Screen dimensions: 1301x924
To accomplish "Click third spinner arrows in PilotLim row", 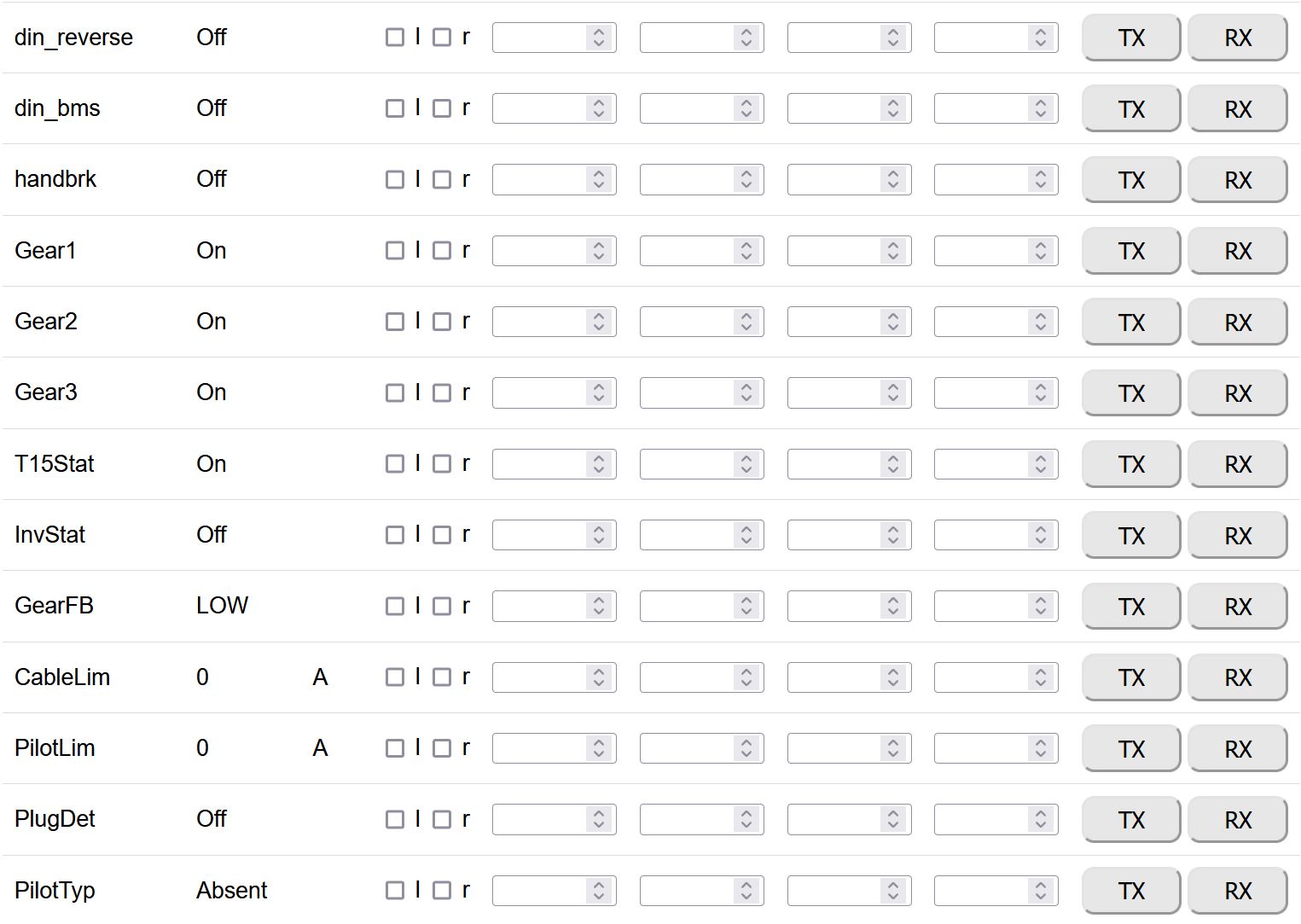I will pos(893,748).
